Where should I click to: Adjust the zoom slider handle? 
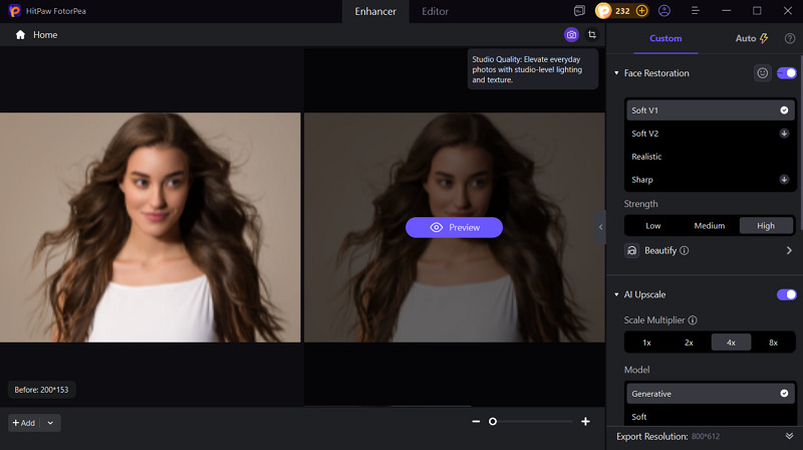(493, 421)
